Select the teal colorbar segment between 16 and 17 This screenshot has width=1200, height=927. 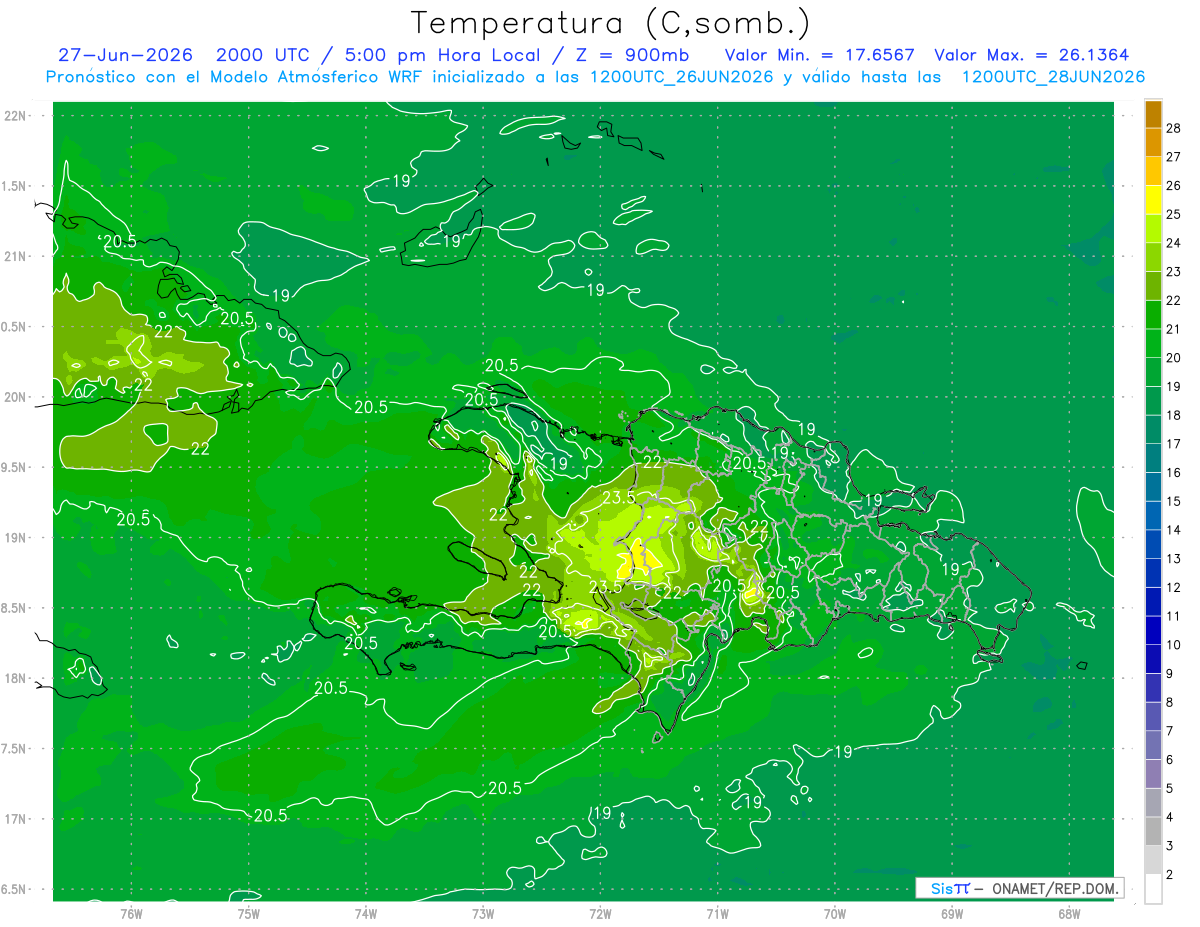coord(1153,458)
